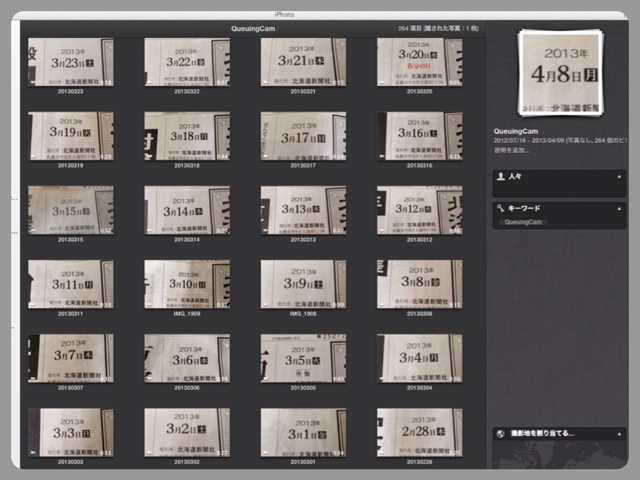
Task: Select the 3月3日 thumbnail
Action: tap(71, 432)
